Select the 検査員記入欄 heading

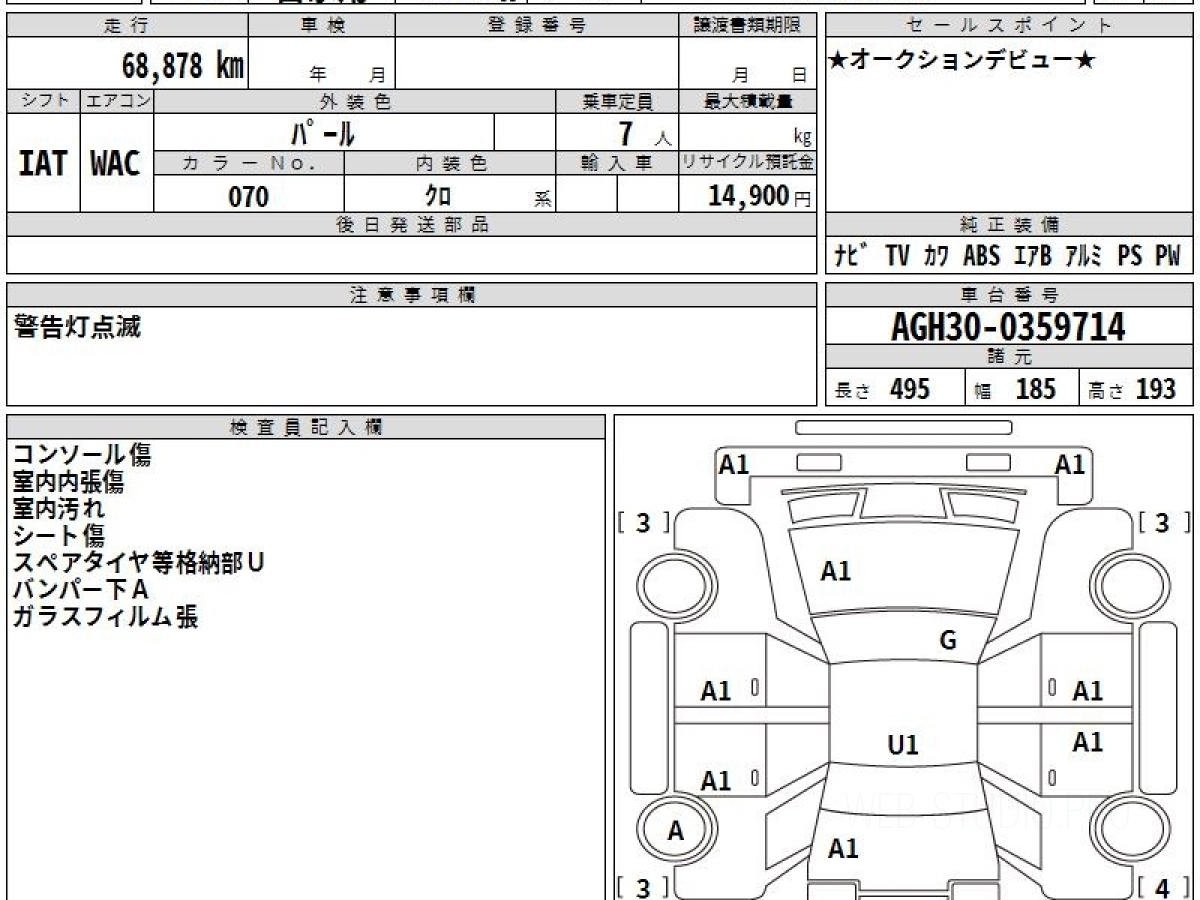(x=306, y=426)
